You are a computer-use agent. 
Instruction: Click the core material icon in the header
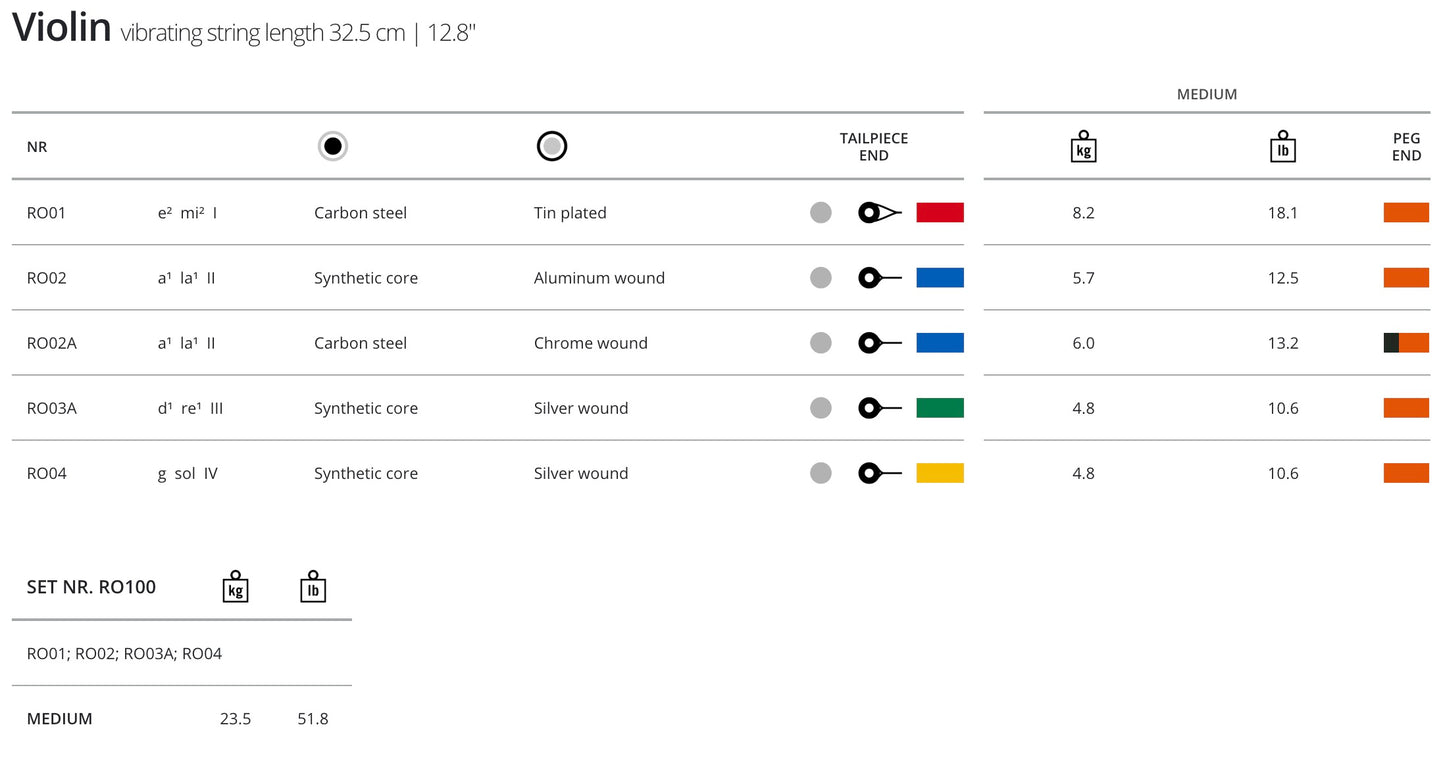pyautogui.click(x=333, y=147)
